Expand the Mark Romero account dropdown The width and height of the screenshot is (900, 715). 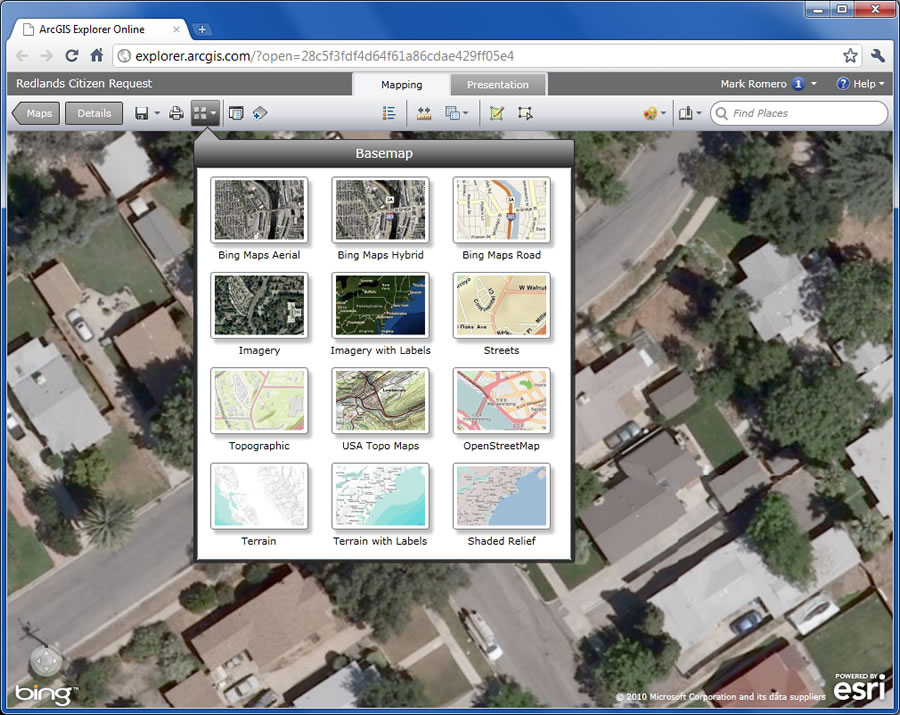[x=813, y=84]
